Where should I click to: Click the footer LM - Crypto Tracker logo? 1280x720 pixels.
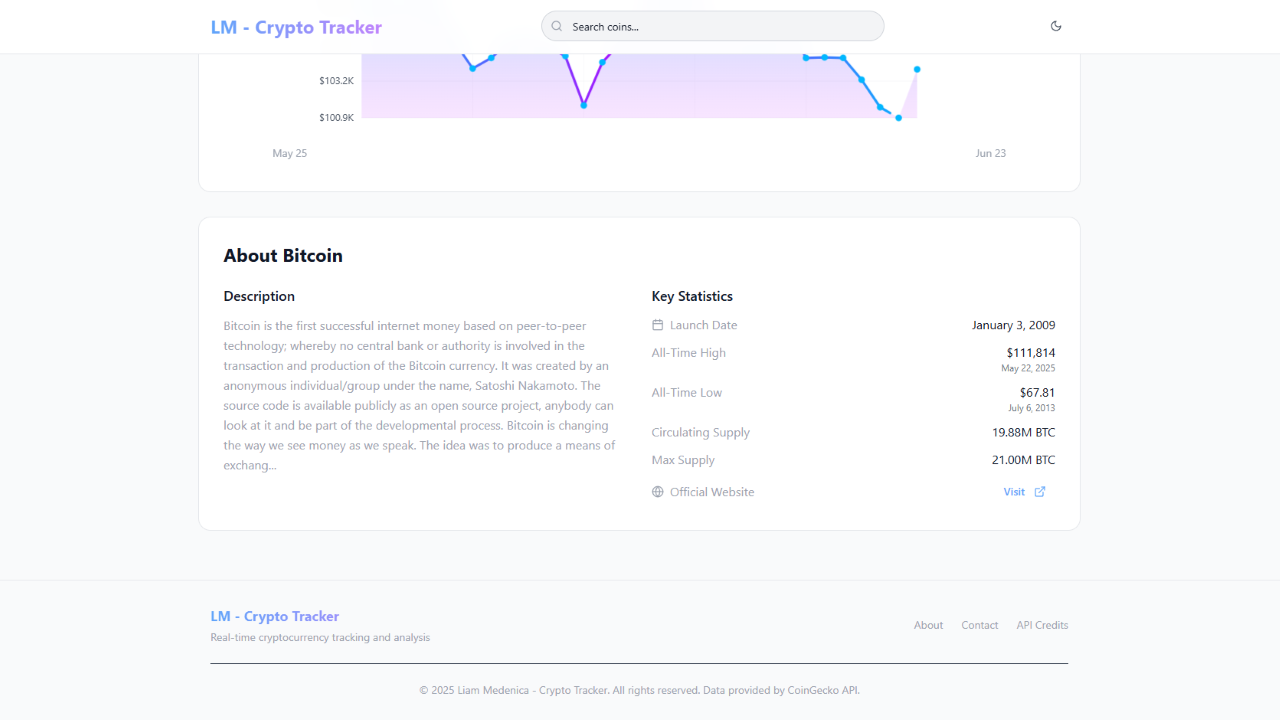275,616
